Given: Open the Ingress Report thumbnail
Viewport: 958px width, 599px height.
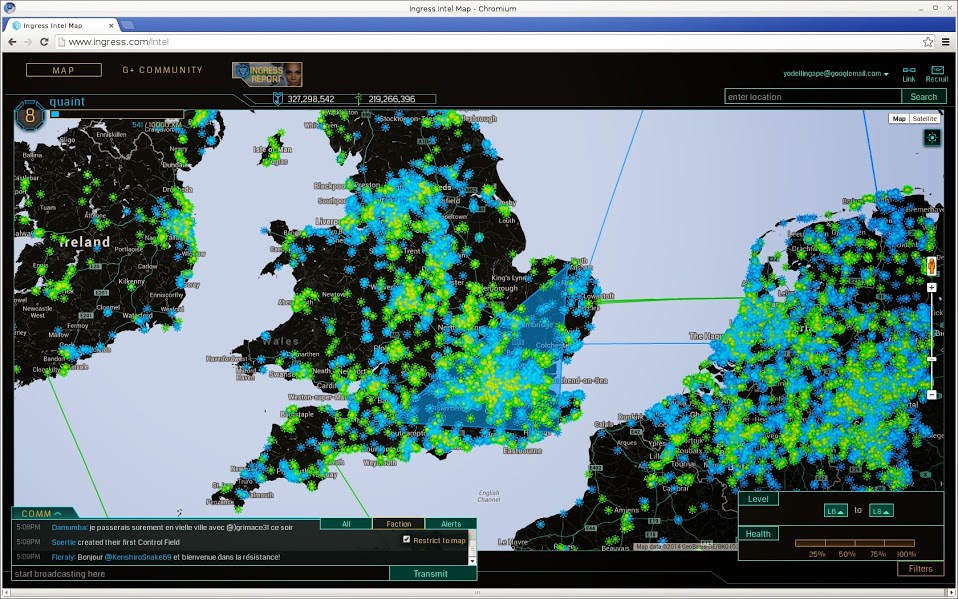Looking at the screenshot, I should [267, 73].
